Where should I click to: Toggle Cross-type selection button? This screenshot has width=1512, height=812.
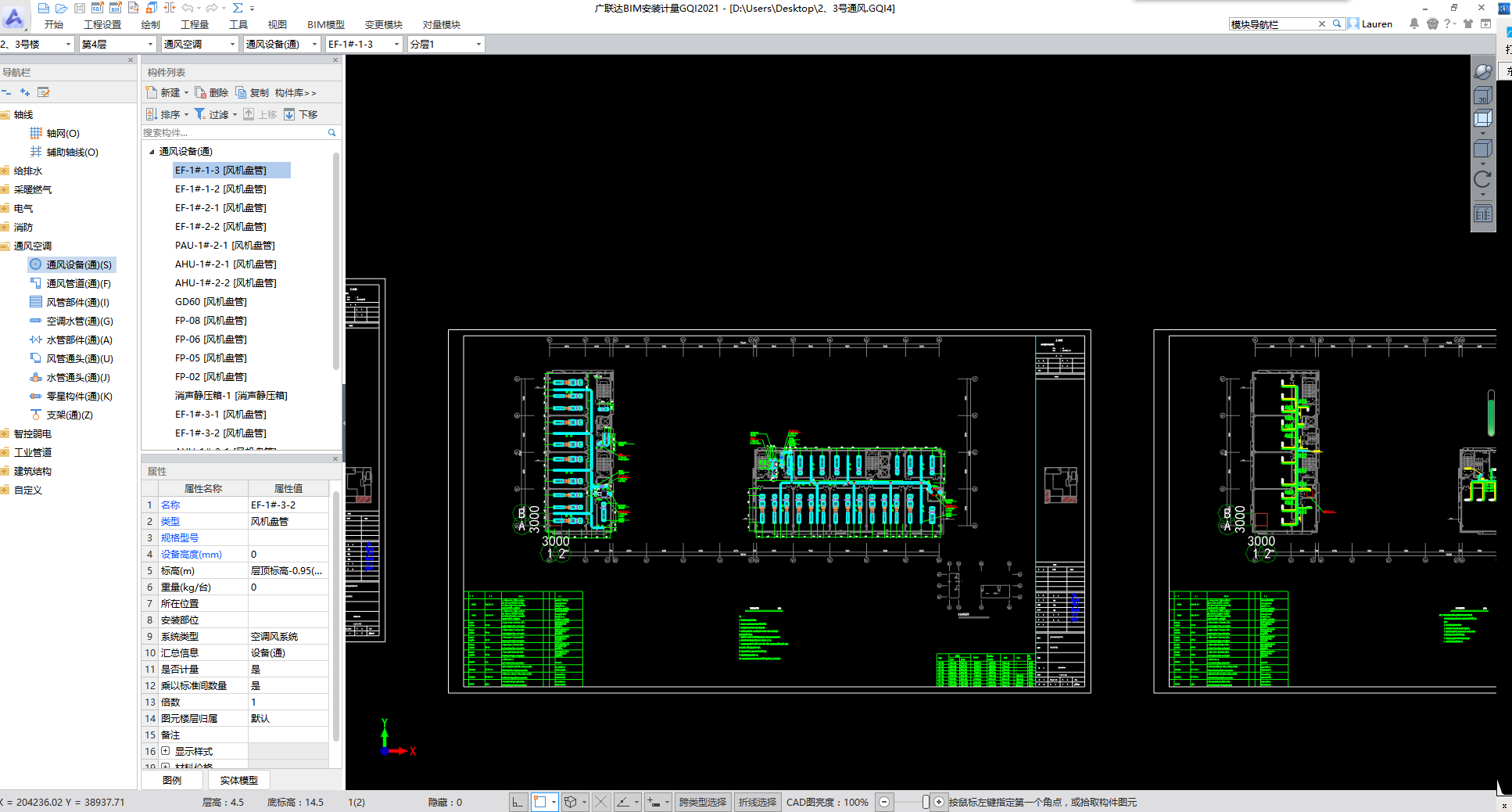(x=702, y=802)
